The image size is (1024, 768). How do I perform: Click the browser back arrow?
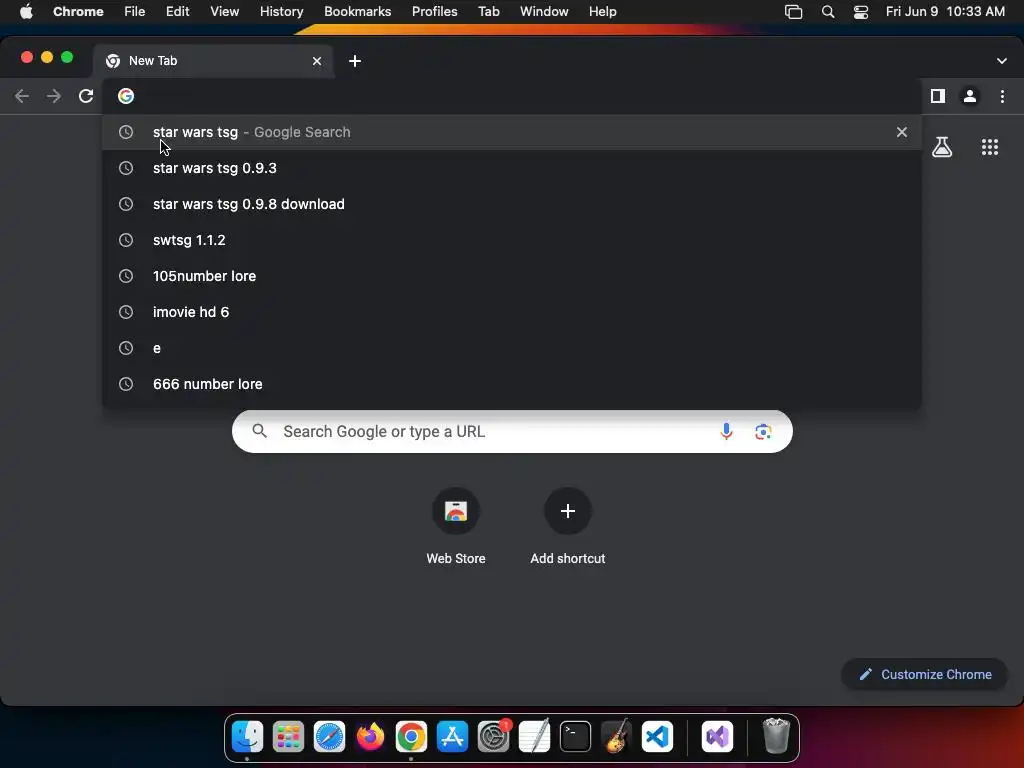(x=22, y=97)
